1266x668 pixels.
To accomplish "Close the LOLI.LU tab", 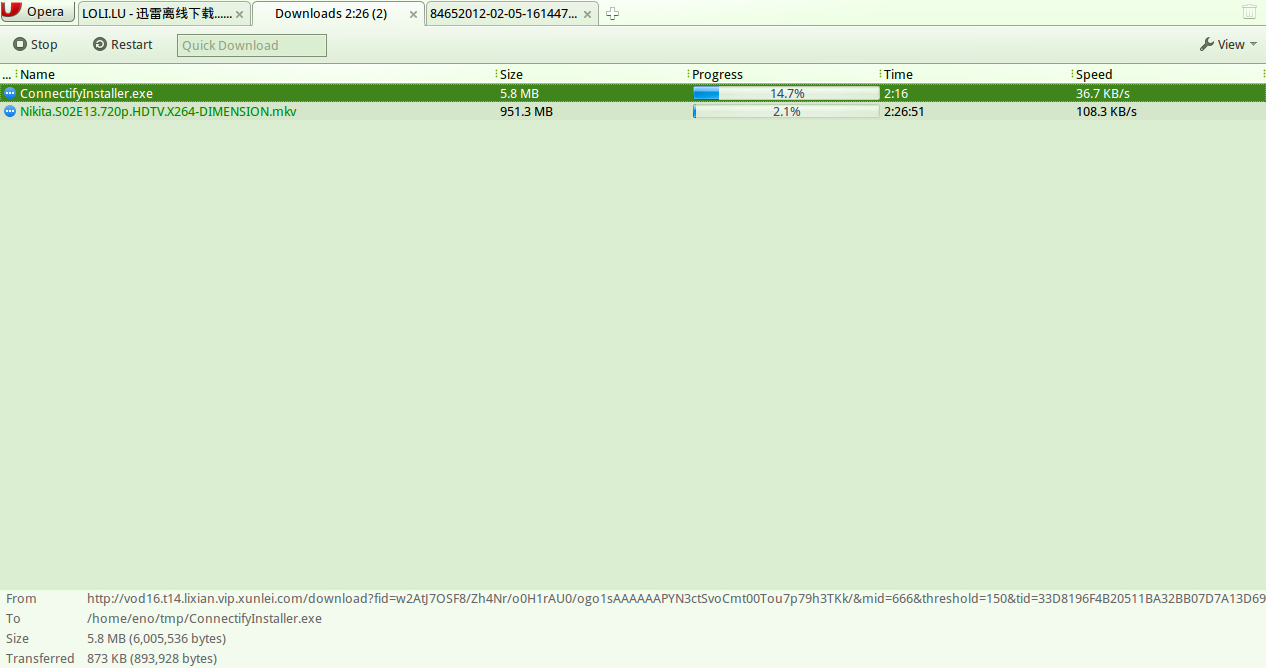I will click(239, 14).
